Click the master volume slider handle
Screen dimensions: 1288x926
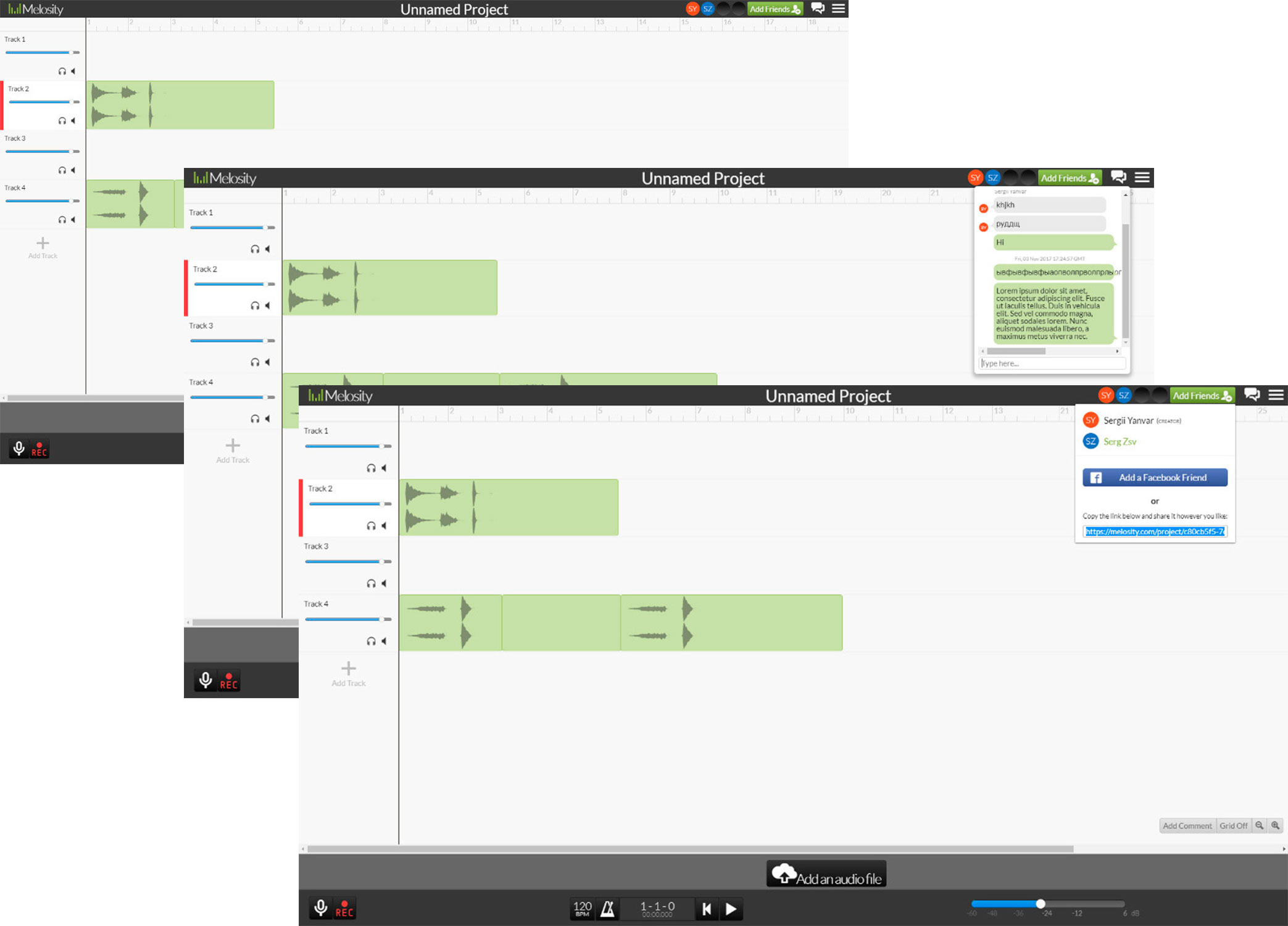point(1041,904)
